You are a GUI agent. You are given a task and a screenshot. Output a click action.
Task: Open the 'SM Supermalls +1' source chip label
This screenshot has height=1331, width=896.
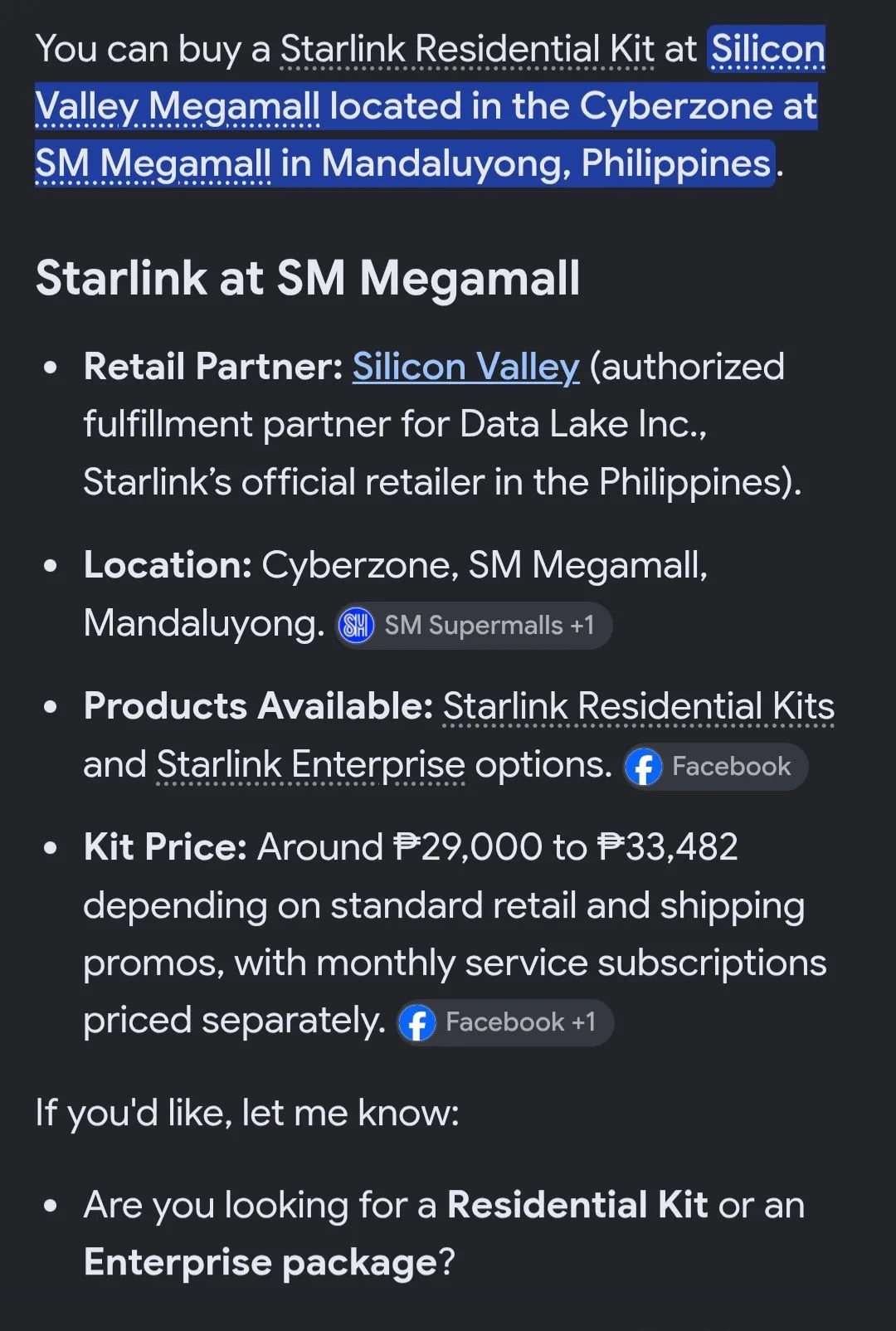point(489,625)
